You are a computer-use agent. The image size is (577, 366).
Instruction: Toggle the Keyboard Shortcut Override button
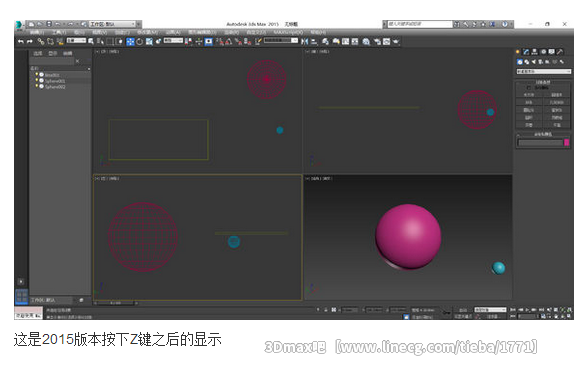208,42
